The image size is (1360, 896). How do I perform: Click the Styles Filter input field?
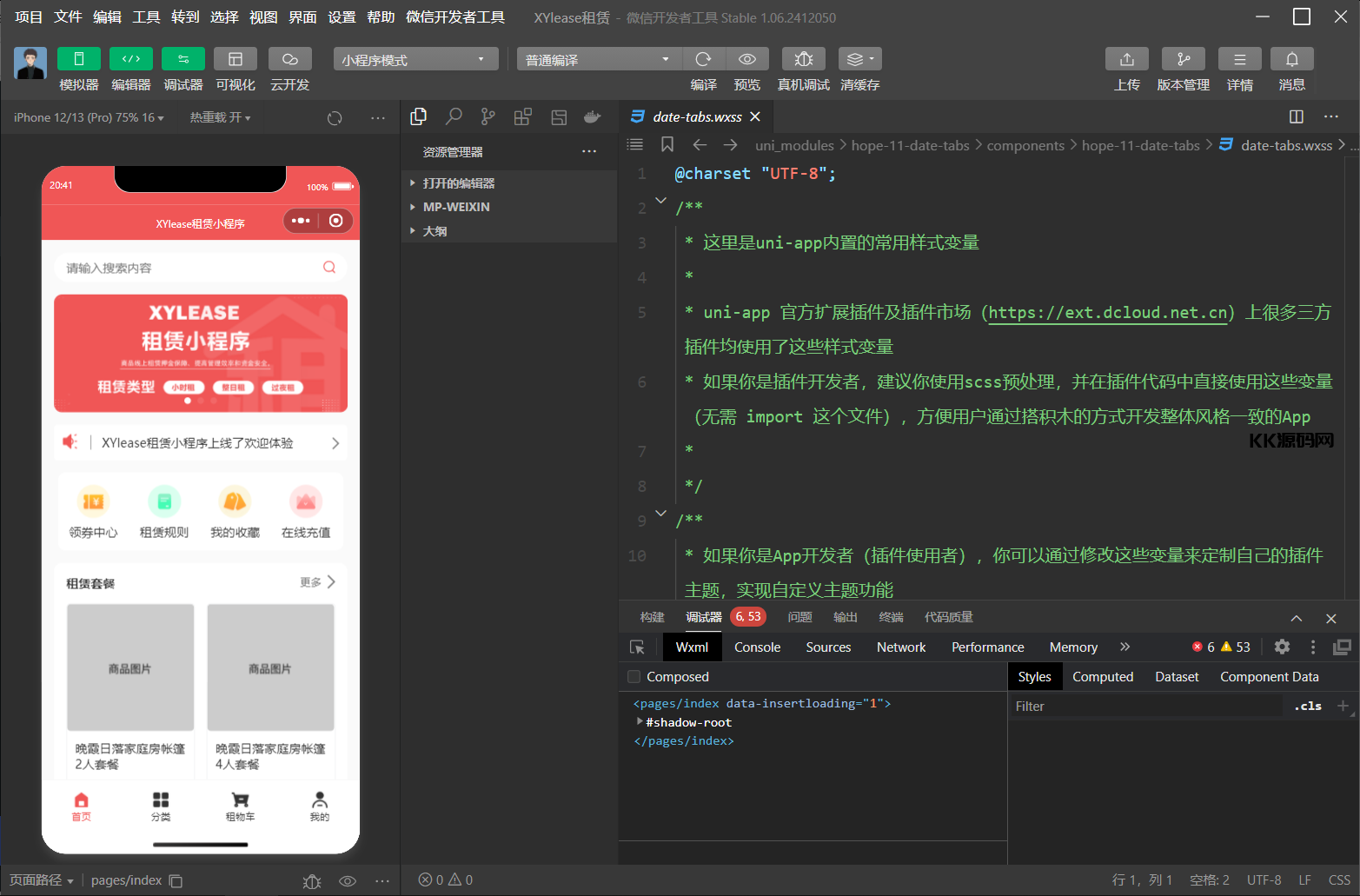pos(1145,707)
